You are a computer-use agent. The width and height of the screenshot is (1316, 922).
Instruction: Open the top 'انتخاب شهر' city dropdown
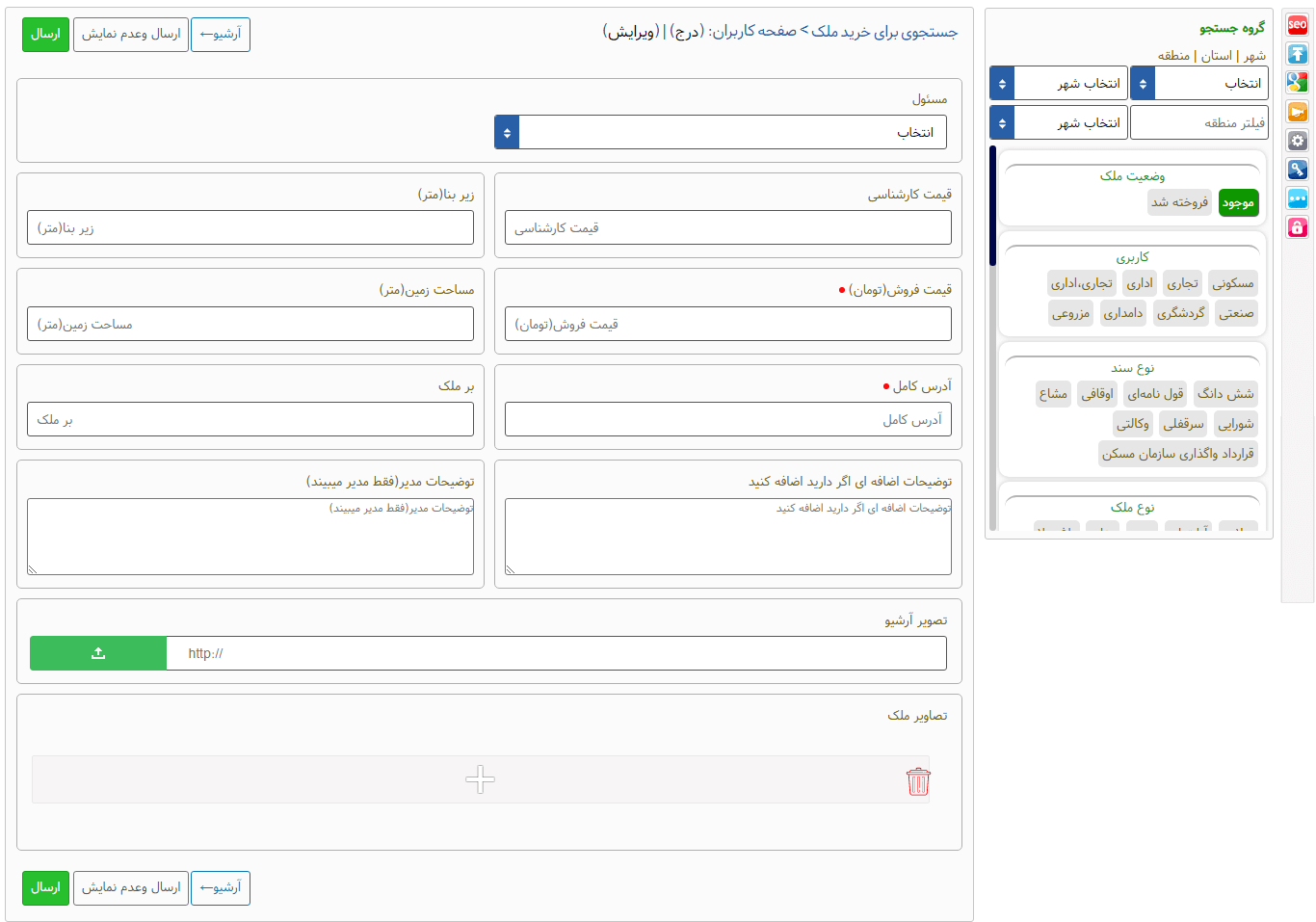[1058, 84]
